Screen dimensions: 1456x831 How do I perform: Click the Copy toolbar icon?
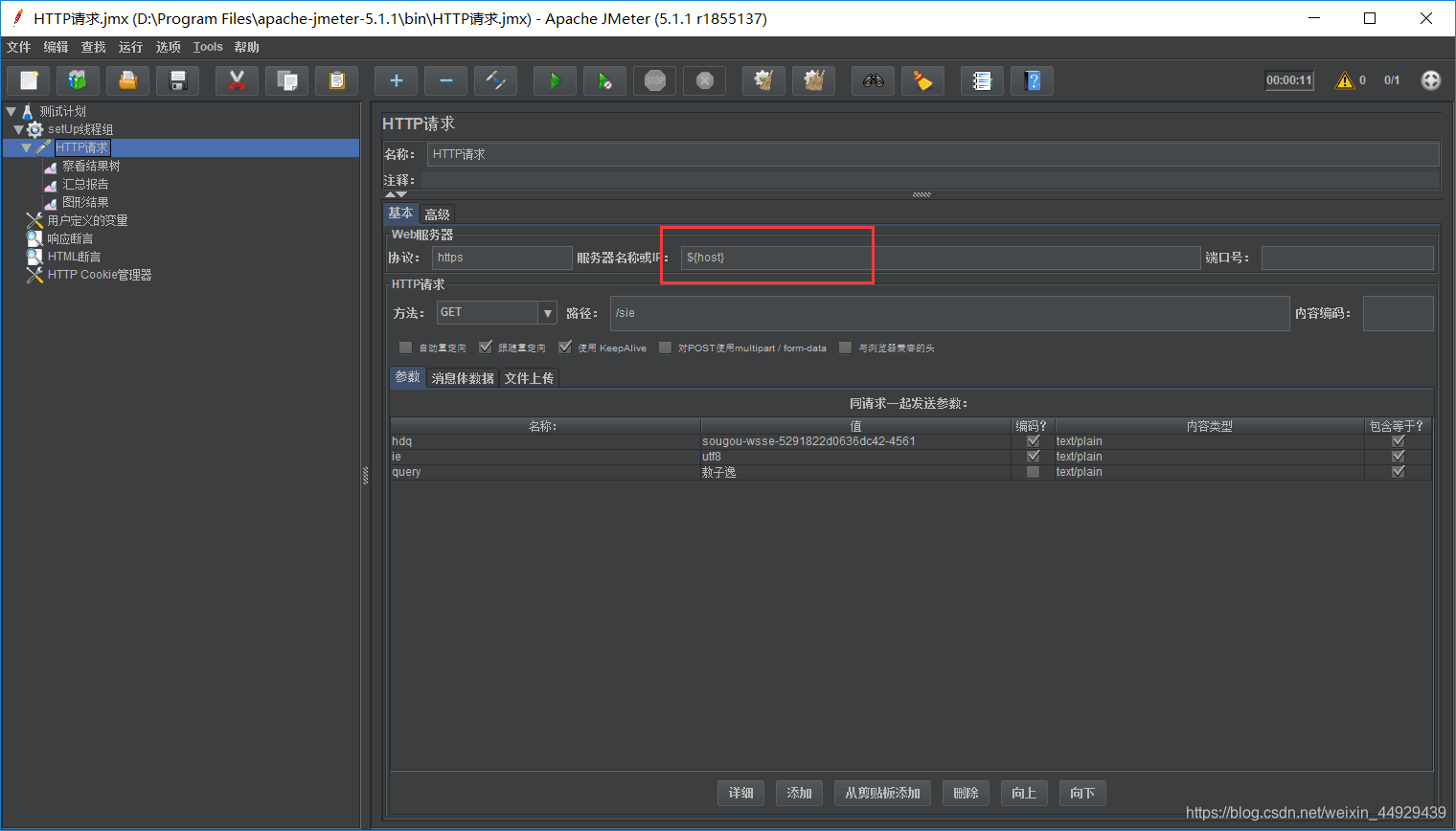(286, 80)
